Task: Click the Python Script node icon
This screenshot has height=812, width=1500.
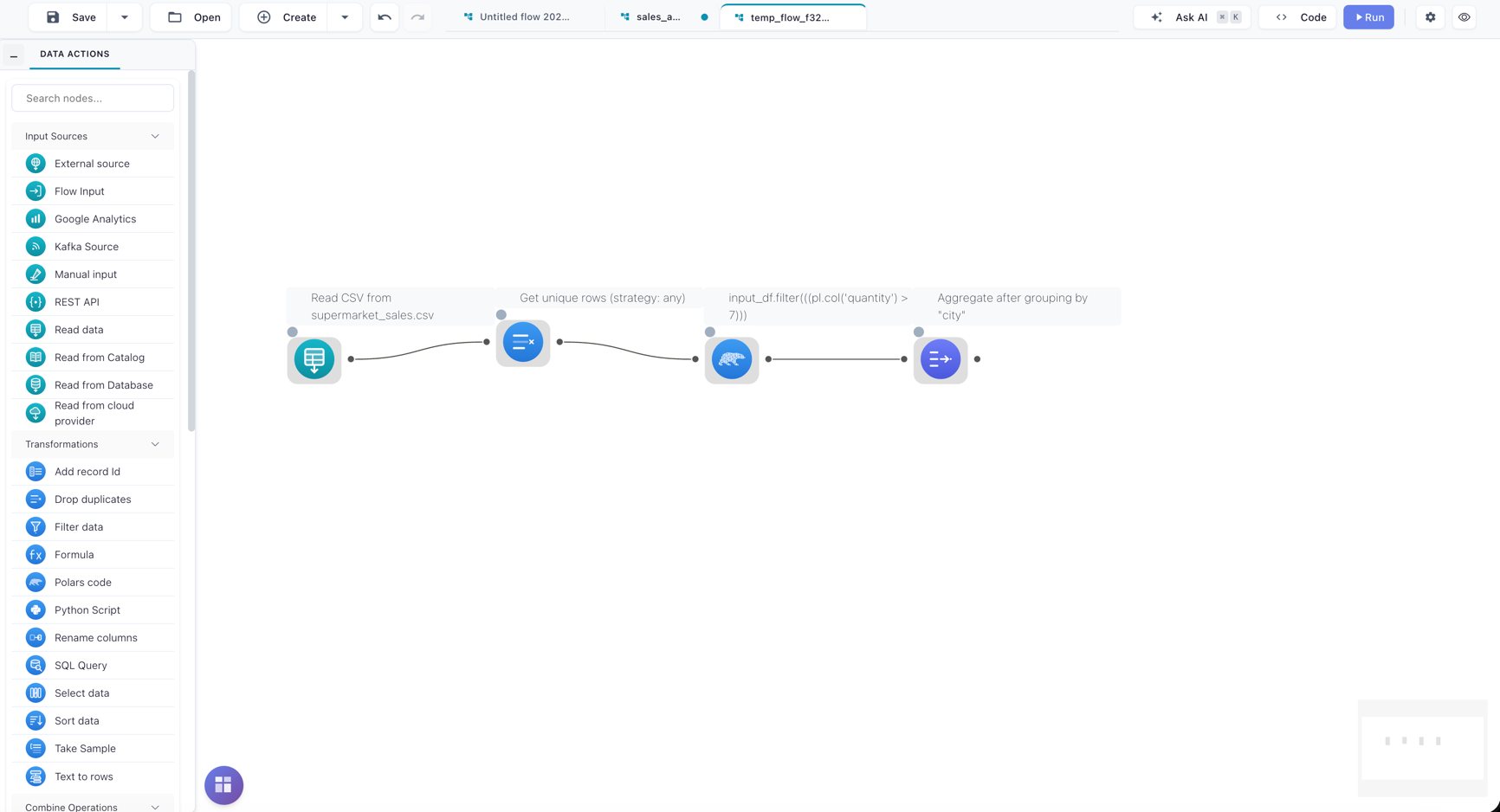Action: click(36, 610)
